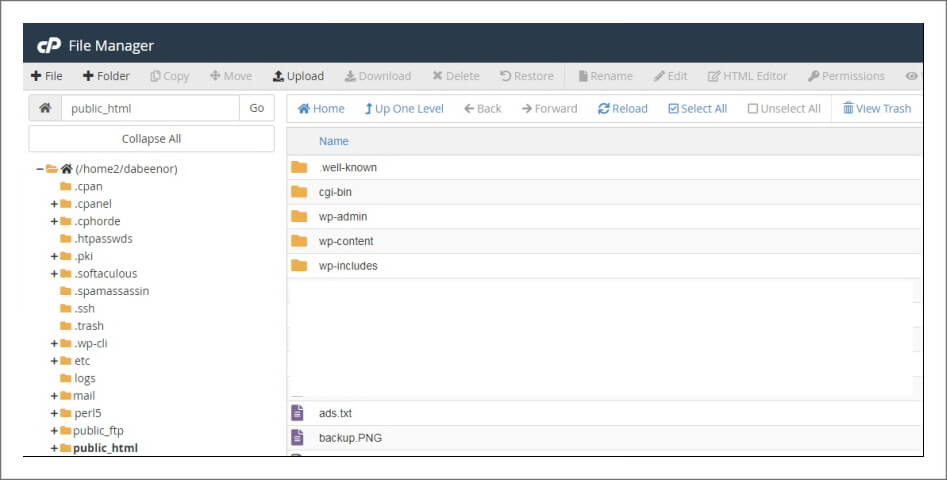
Task: Click the Forward navigation button
Action: click(x=550, y=109)
